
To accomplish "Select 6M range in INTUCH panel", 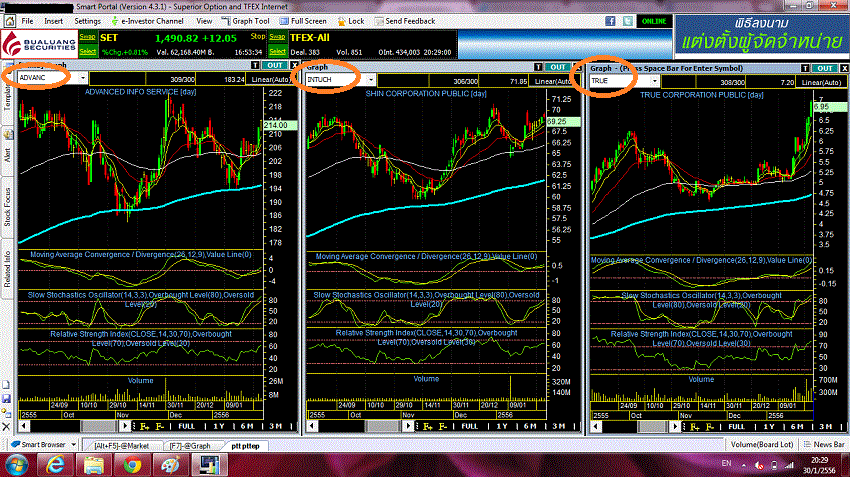I will click(x=530, y=427).
